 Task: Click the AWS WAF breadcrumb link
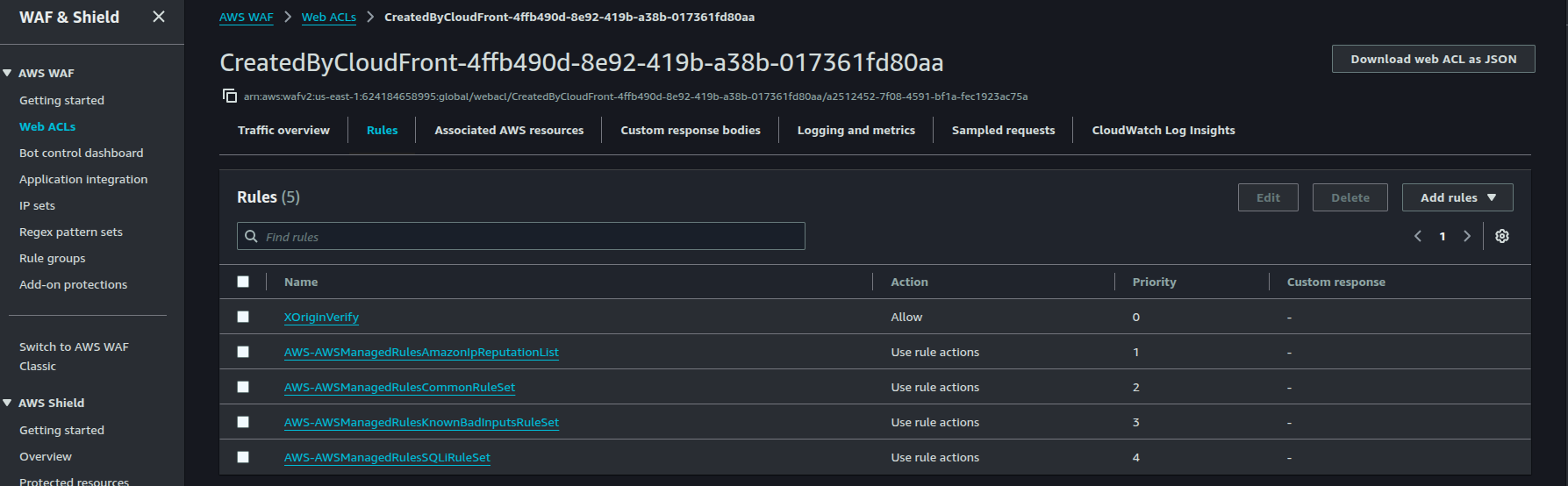[247, 17]
